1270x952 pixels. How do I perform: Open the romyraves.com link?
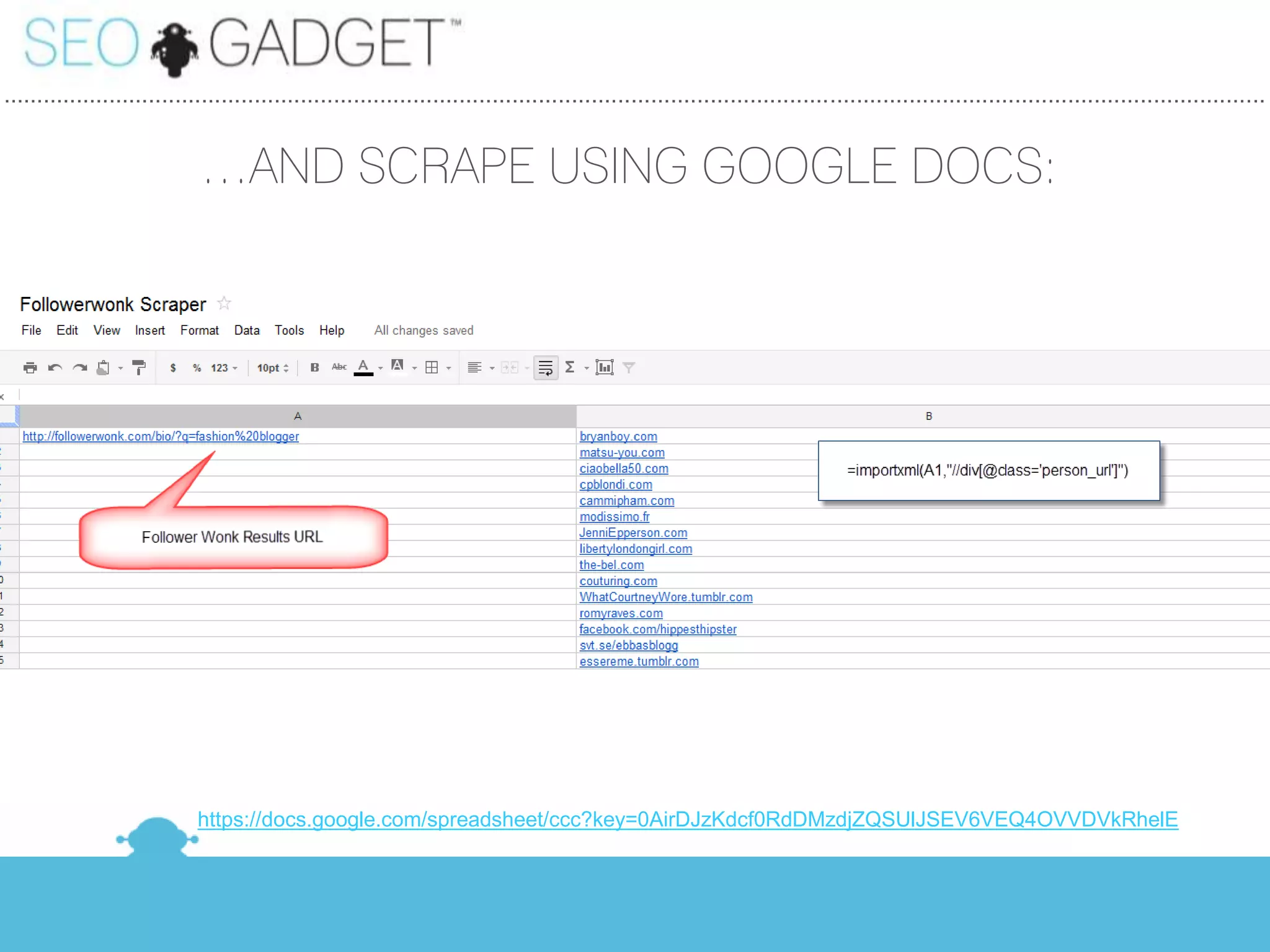click(621, 614)
